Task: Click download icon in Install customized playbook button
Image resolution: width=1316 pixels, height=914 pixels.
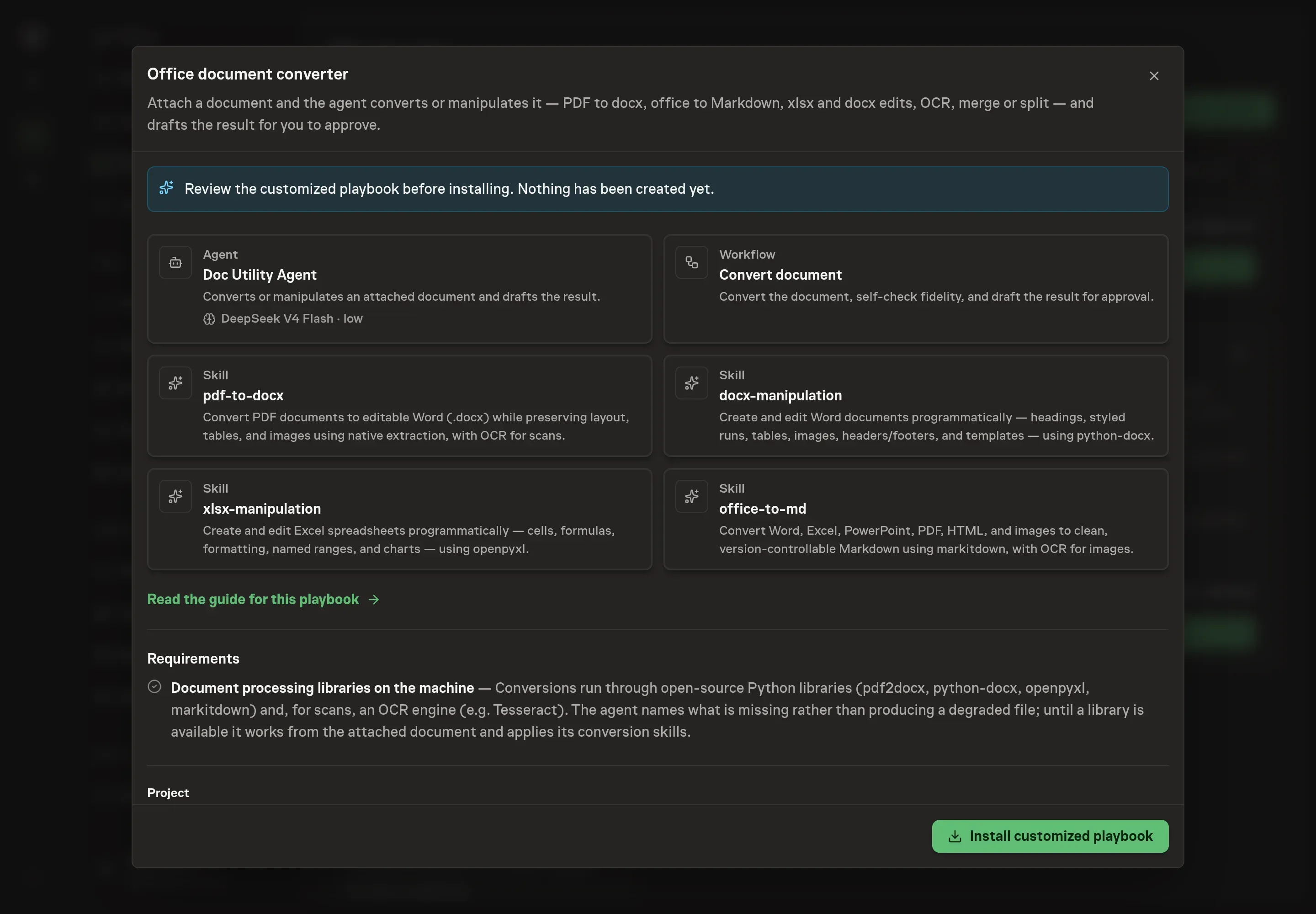Action: click(955, 837)
